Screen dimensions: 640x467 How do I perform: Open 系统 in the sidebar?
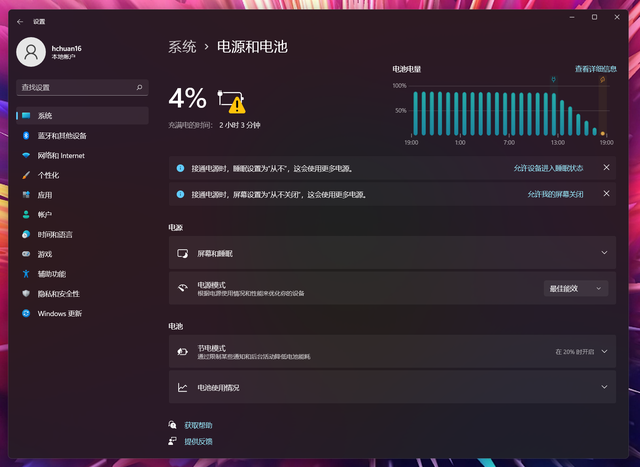82,116
